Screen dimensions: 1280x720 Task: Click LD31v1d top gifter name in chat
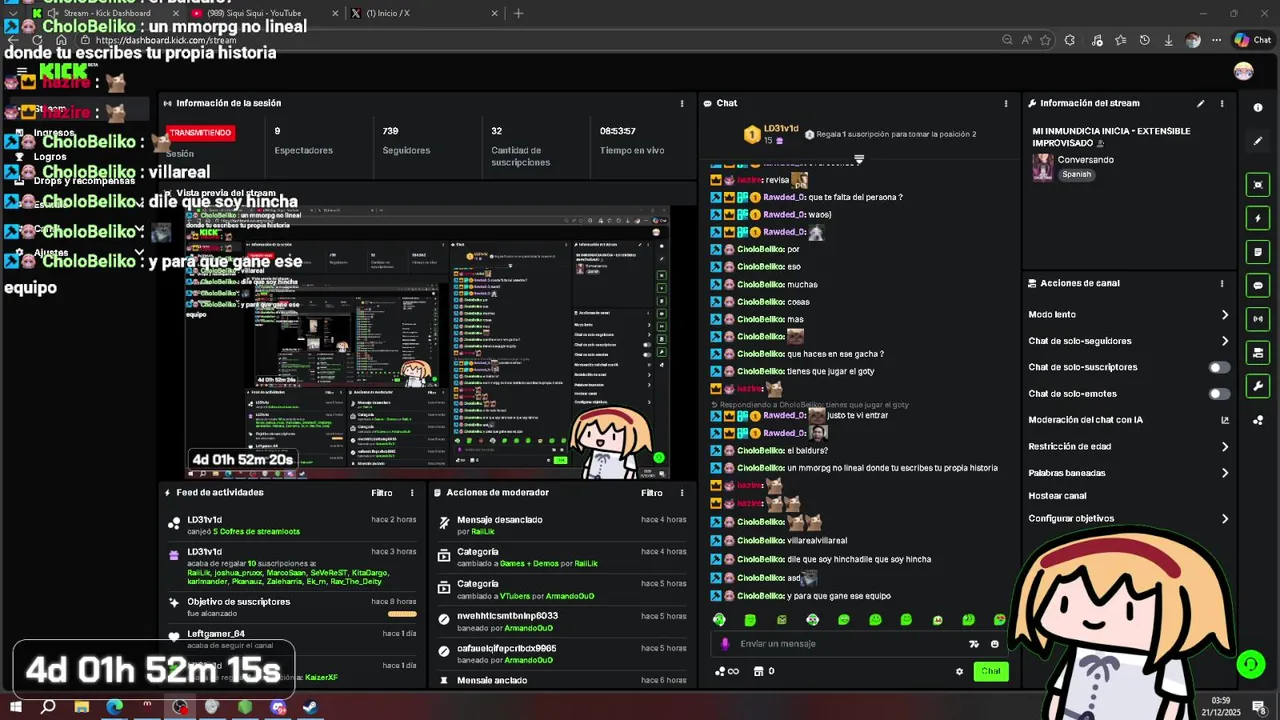click(x=781, y=129)
